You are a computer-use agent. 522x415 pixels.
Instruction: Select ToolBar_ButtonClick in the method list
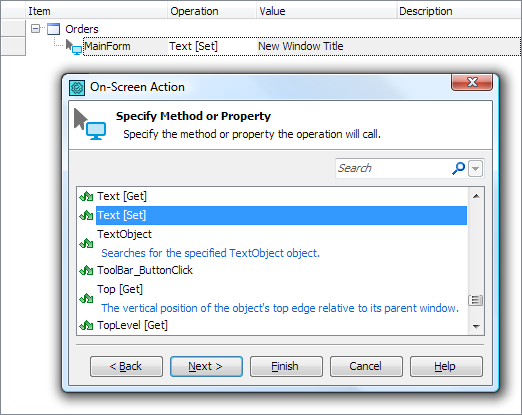click(x=145, y=270)
